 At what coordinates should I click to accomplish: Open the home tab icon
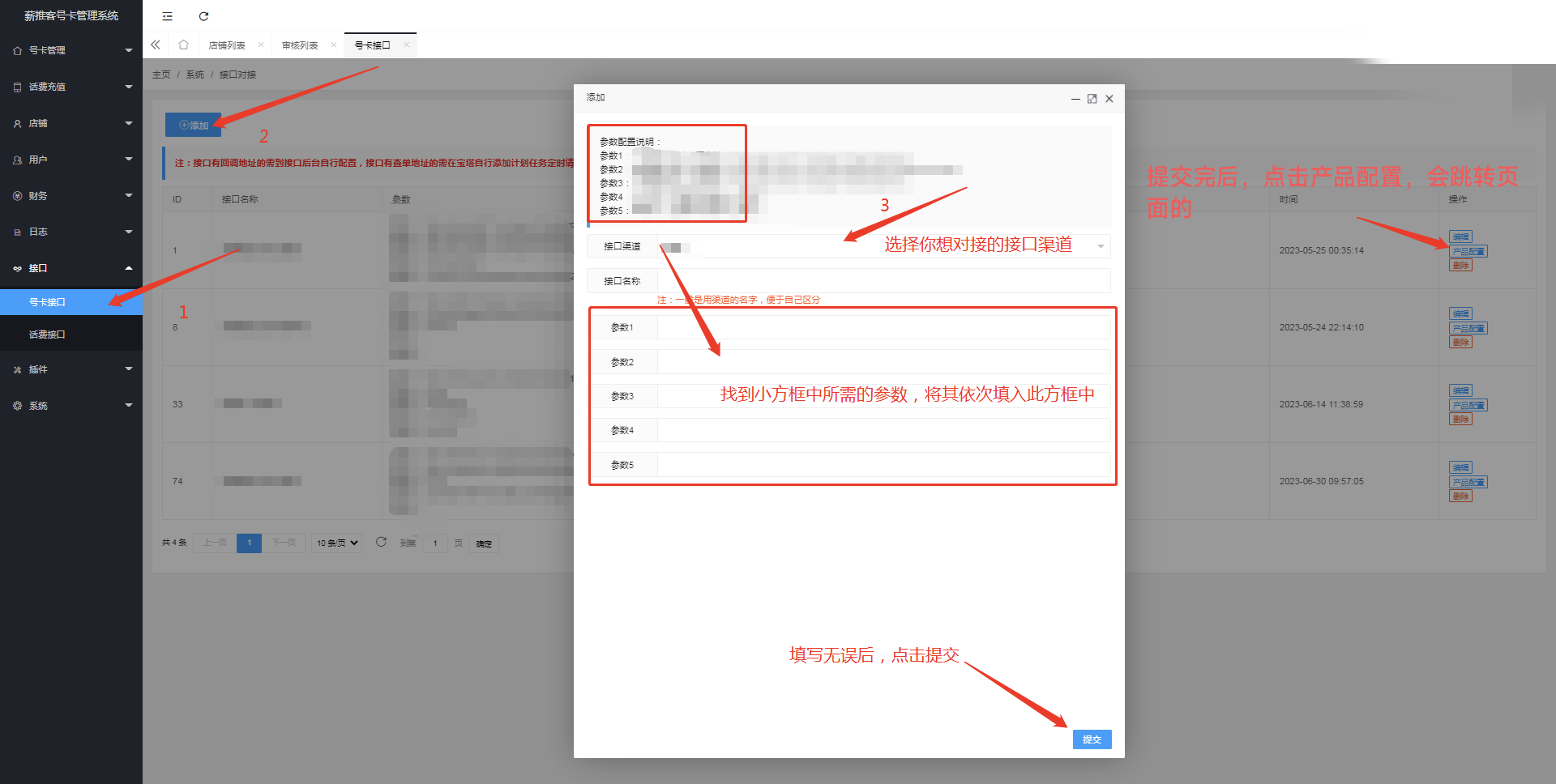184,45
